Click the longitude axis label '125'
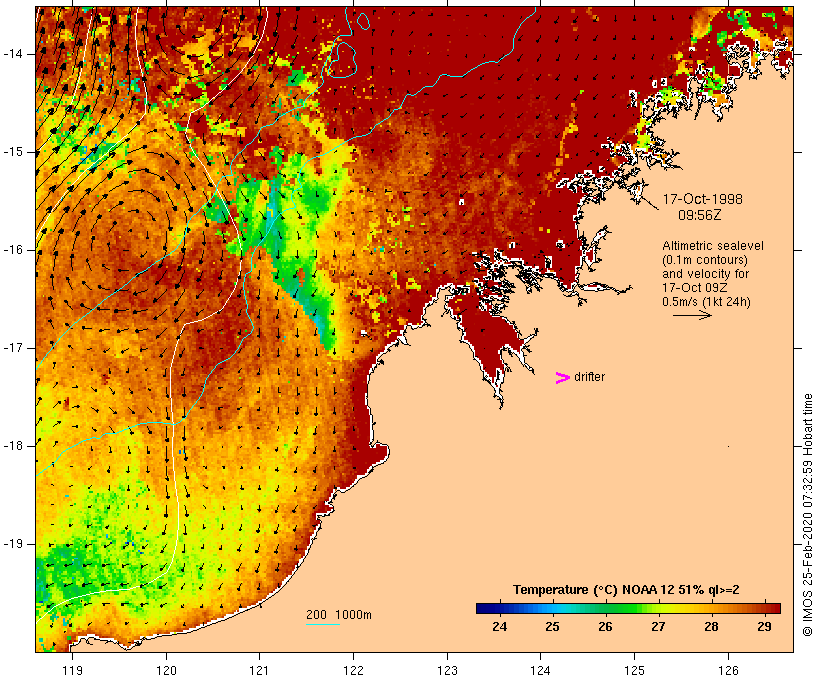The width and height of the screenshot is (820, 680). [634, 670]
